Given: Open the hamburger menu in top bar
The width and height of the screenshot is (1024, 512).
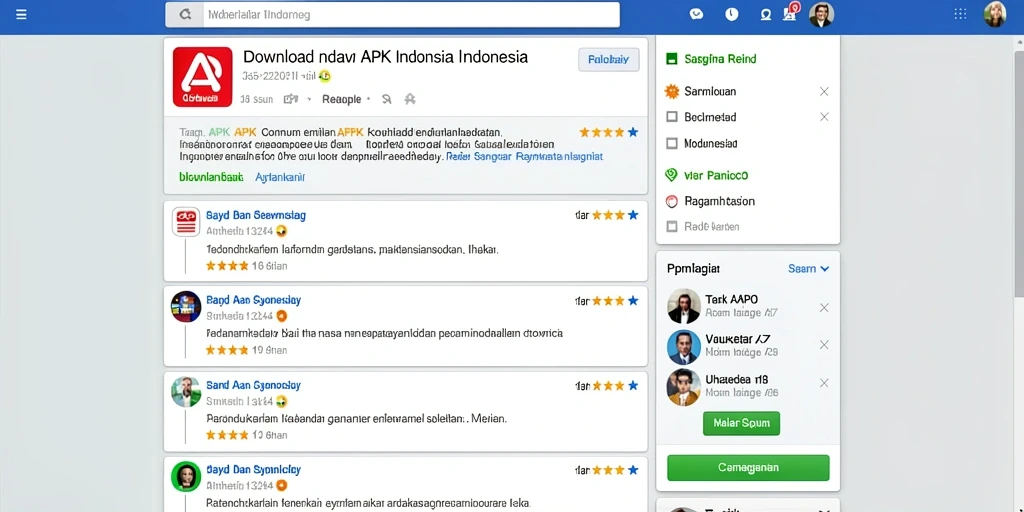Looking at the screenshot, I should pyautogui.click(x=21, y=14).
